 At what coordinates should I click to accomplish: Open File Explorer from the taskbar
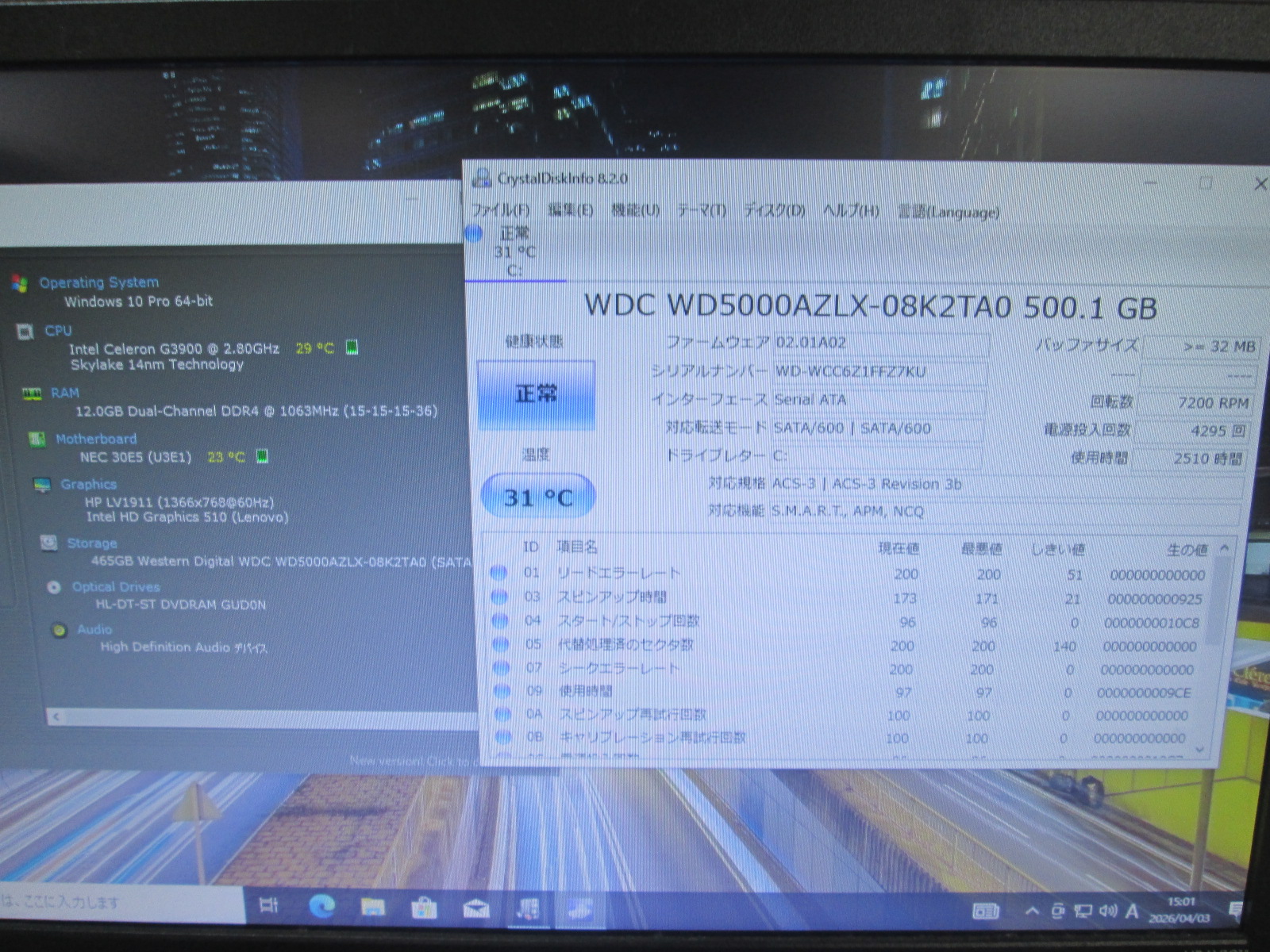coord(373,907)
